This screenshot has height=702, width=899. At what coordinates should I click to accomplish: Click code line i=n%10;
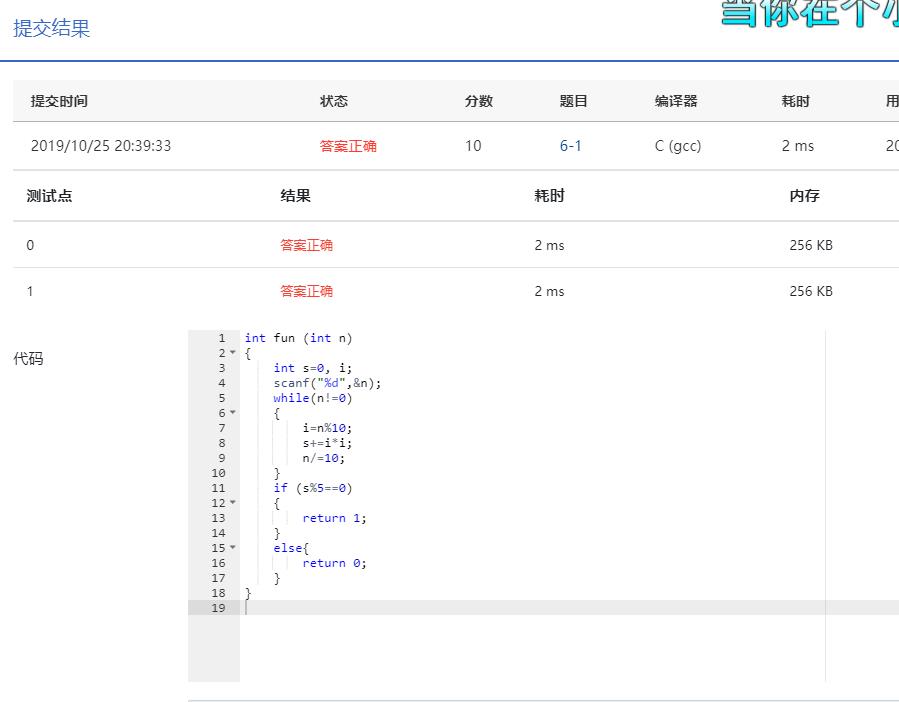pyautogui.click(x=327, y=428)
